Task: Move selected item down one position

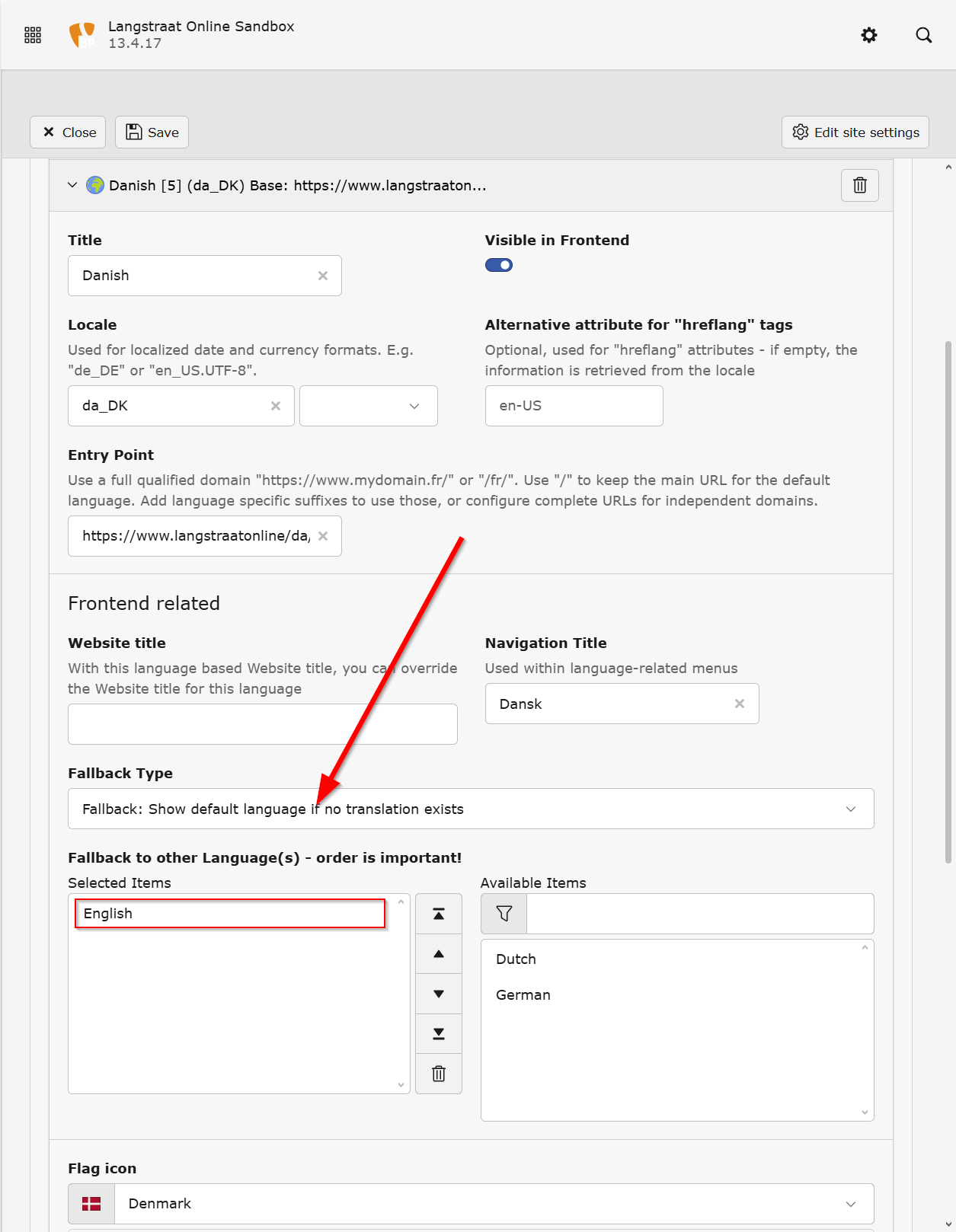Action: point(439,994)
